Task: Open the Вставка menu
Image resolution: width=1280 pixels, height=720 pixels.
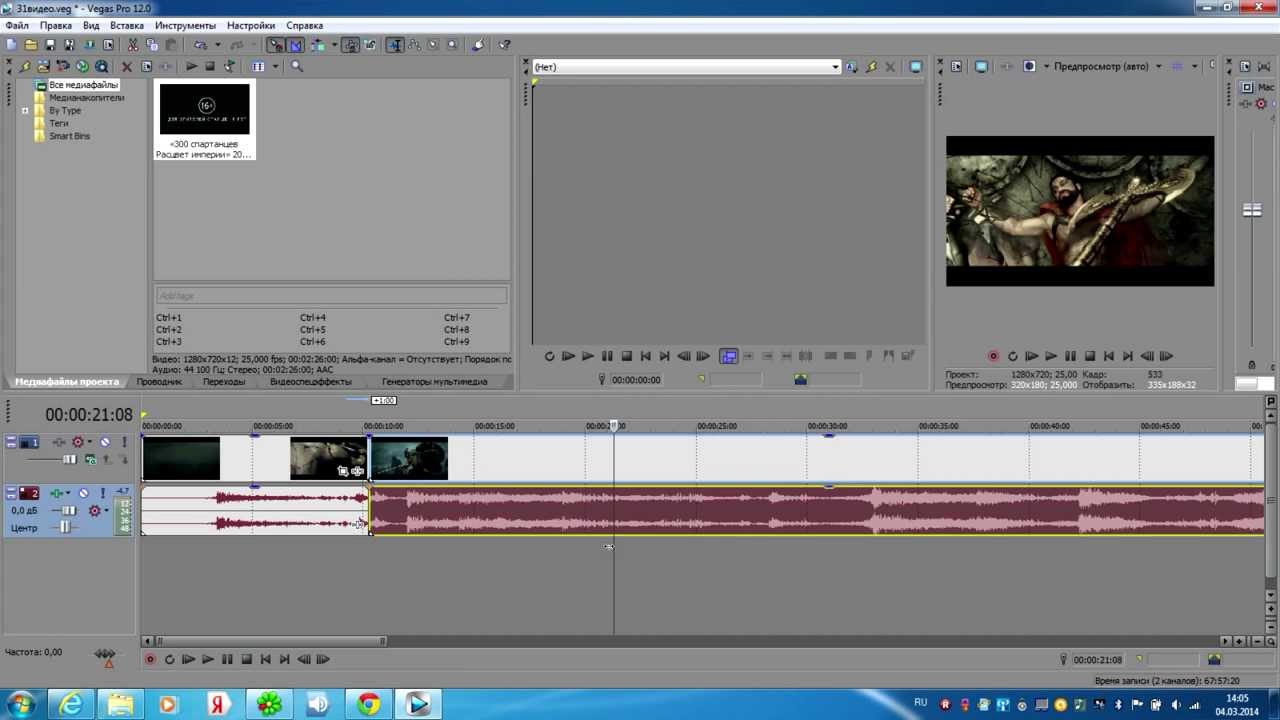Action: pyautogui.click(x=127, y=25)
